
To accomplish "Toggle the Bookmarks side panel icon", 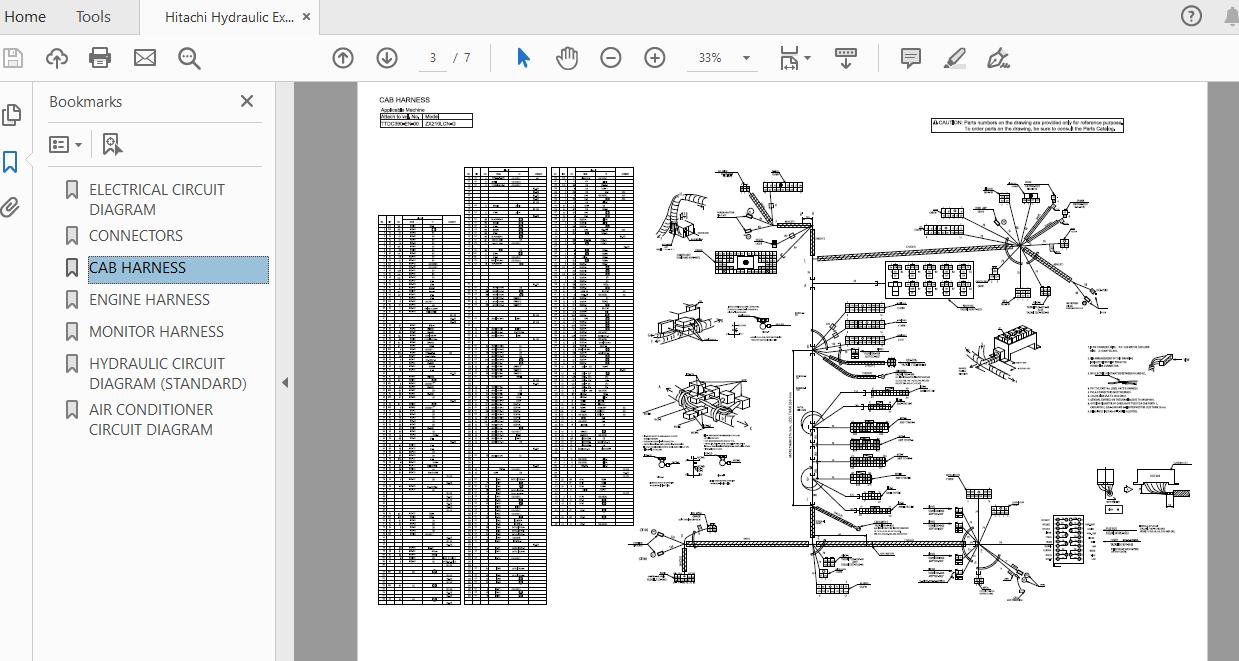I will click(x=11, y=162).
